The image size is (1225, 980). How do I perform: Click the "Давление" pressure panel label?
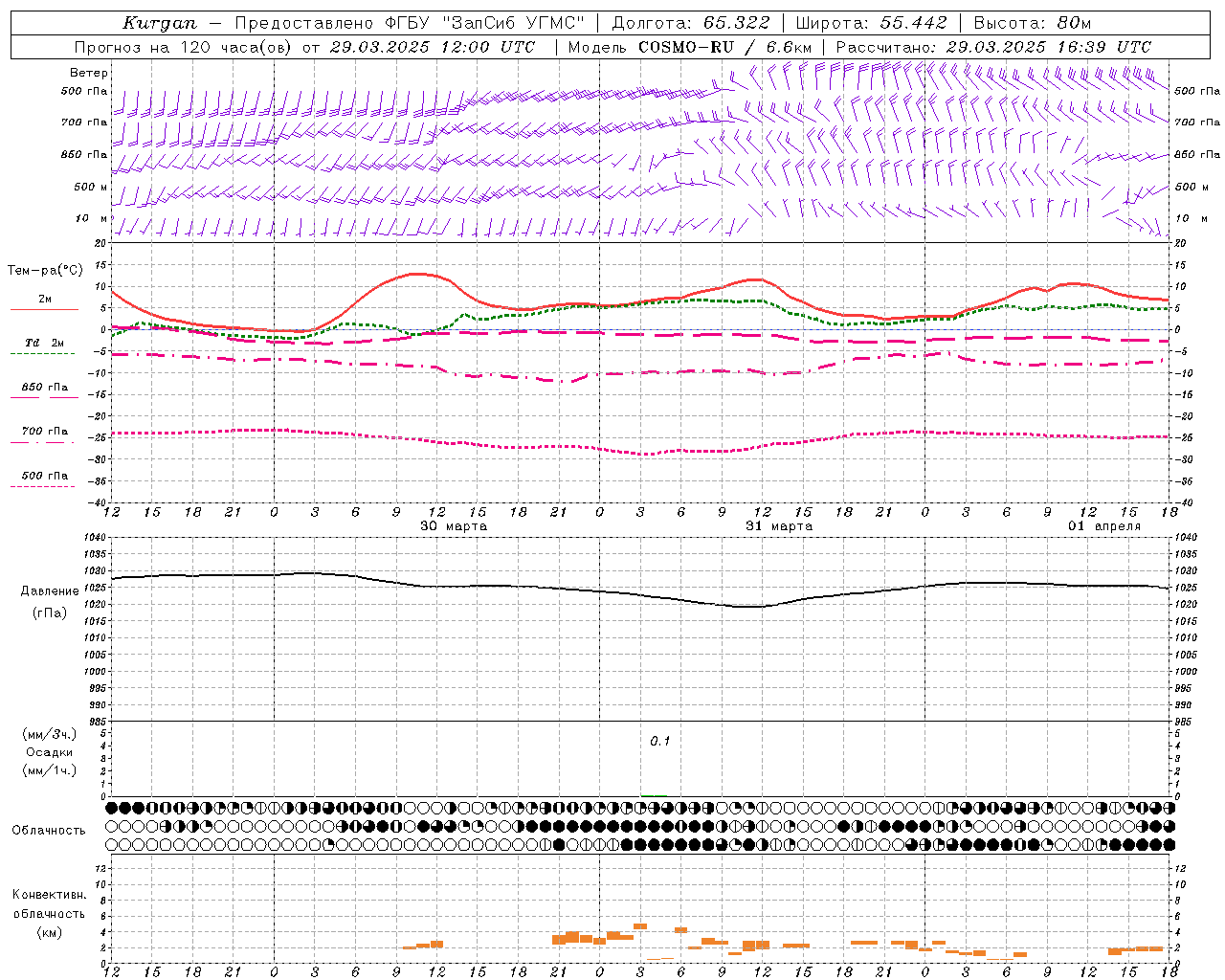coord(50,591)
